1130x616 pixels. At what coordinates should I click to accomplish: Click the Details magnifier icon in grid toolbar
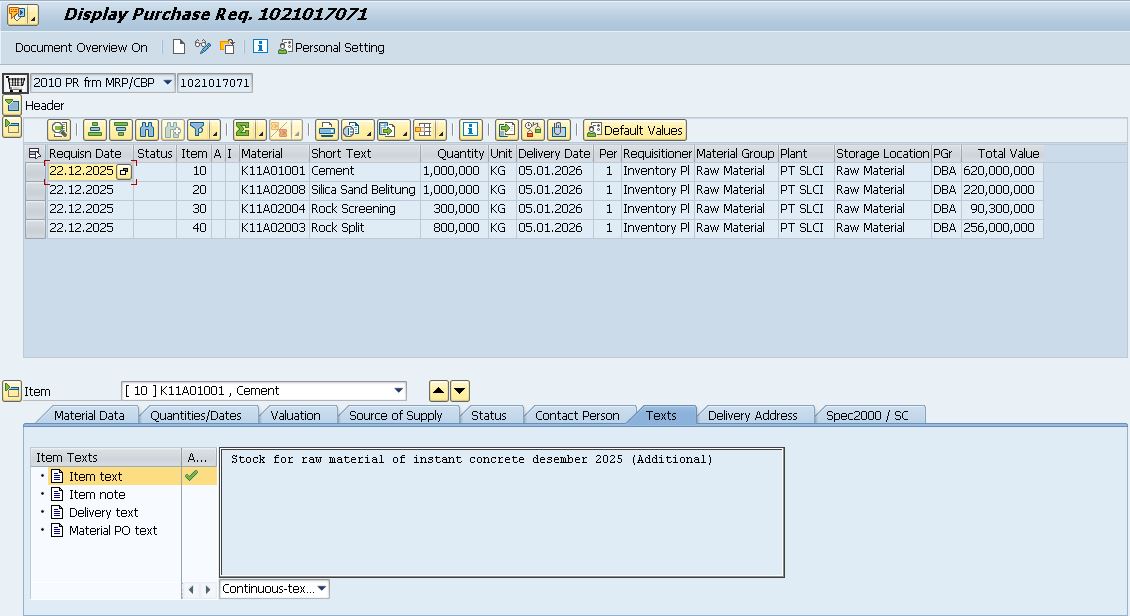click(x=59, y=130)
